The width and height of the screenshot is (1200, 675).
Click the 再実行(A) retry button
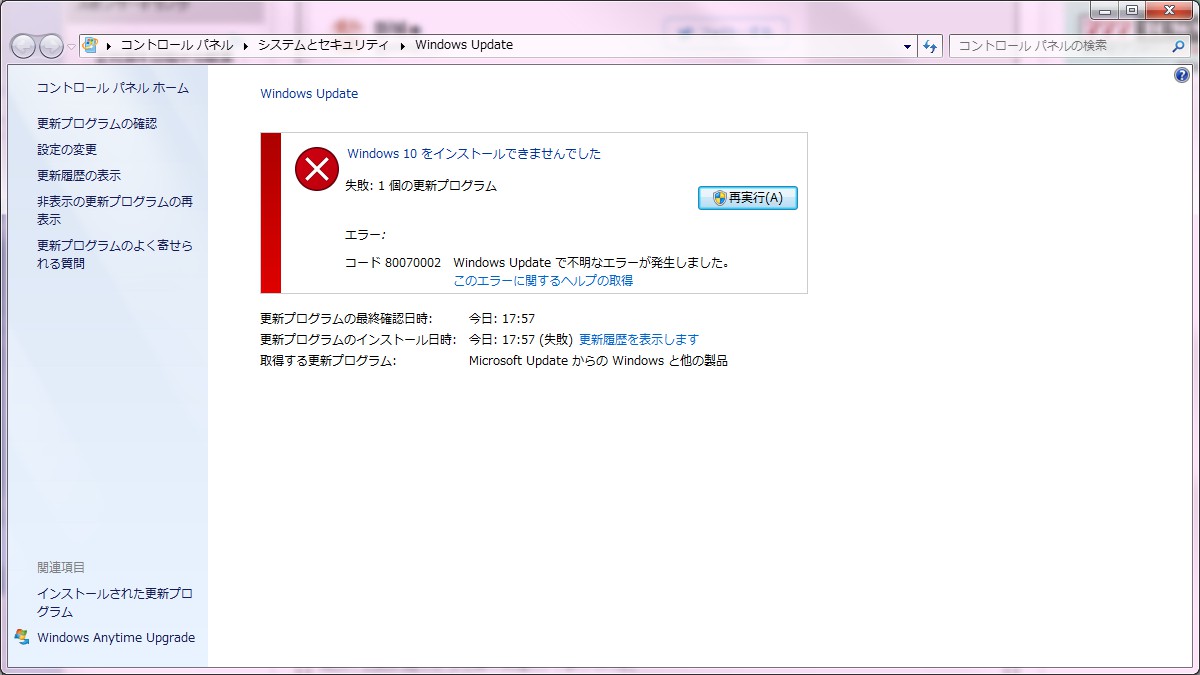747,198
